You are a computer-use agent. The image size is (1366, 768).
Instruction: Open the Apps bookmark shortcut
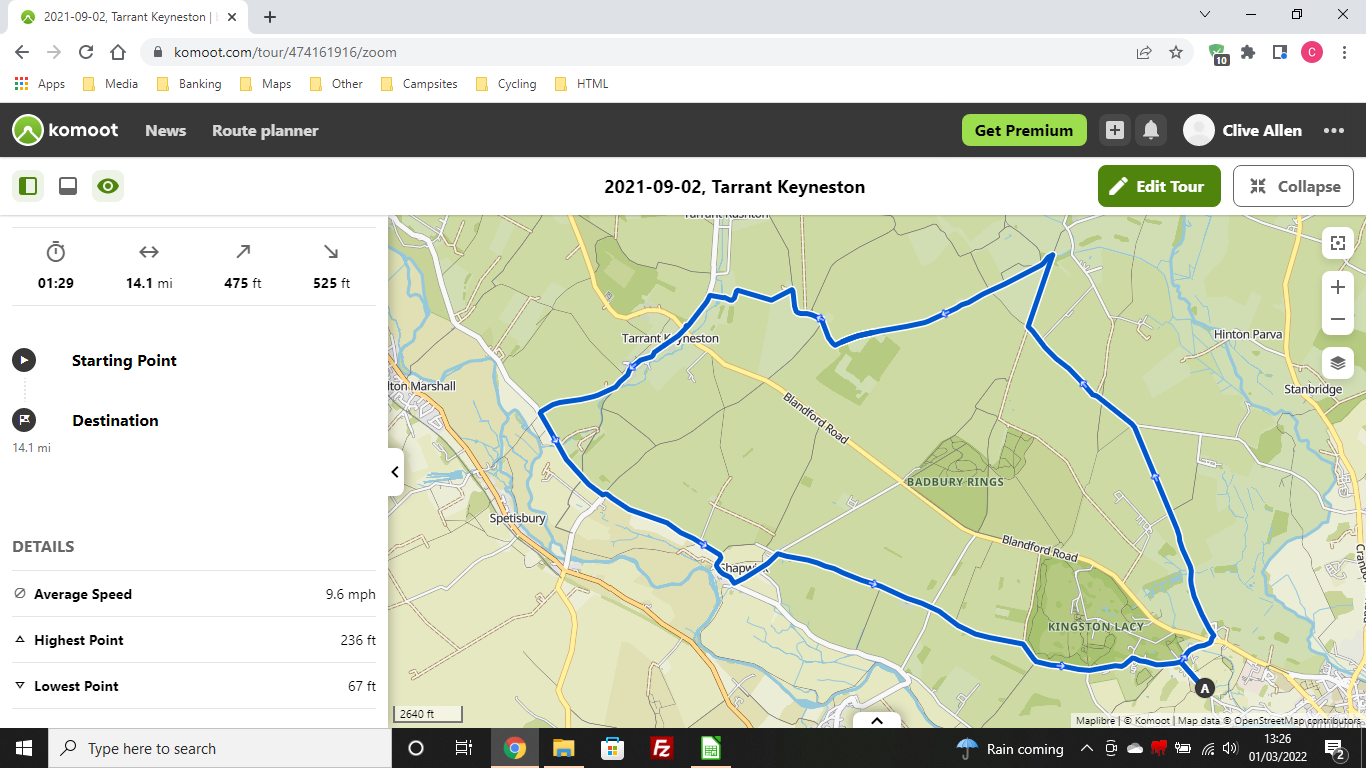(40, 84)
